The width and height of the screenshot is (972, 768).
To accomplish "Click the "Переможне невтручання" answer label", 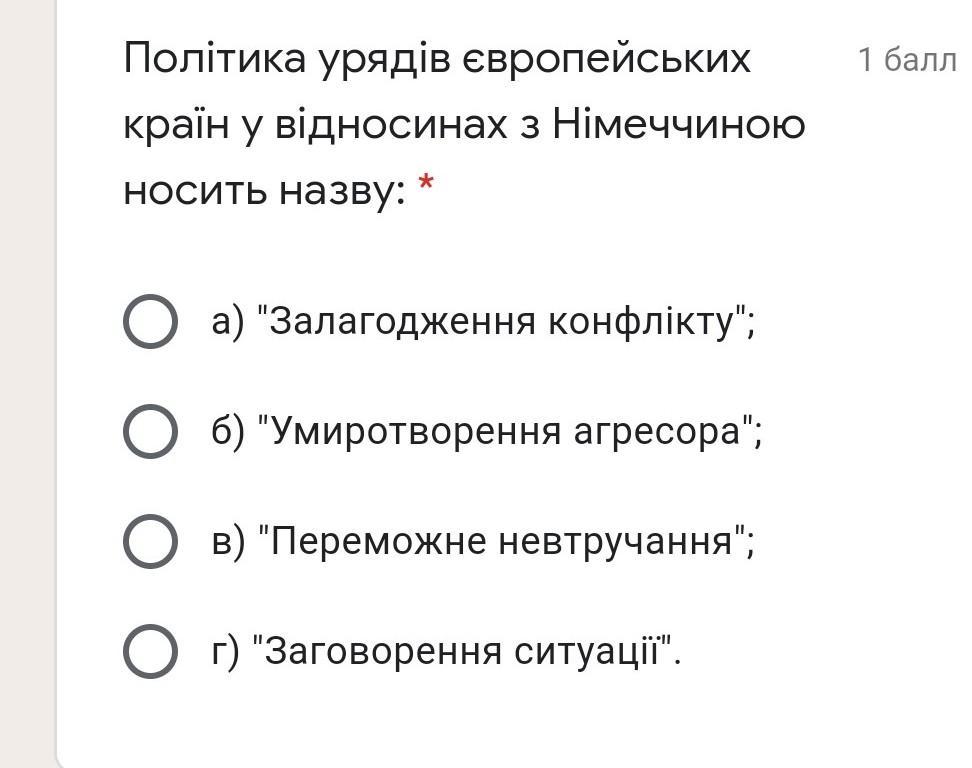I will pyautogui.click(x=483, y=541).
